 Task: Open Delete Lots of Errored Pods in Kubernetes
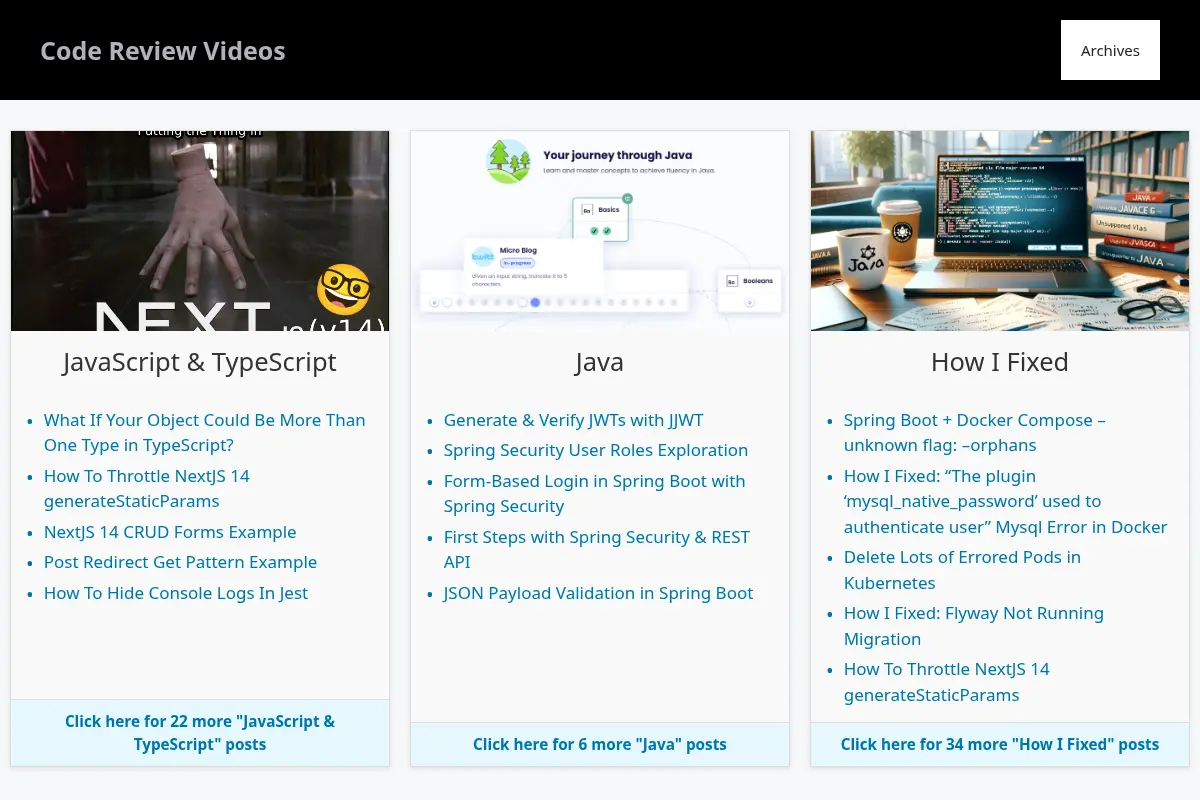(x=962, y=570)
